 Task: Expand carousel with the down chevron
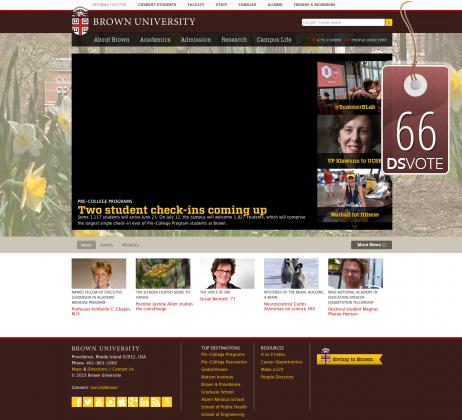tap(354, 226)
